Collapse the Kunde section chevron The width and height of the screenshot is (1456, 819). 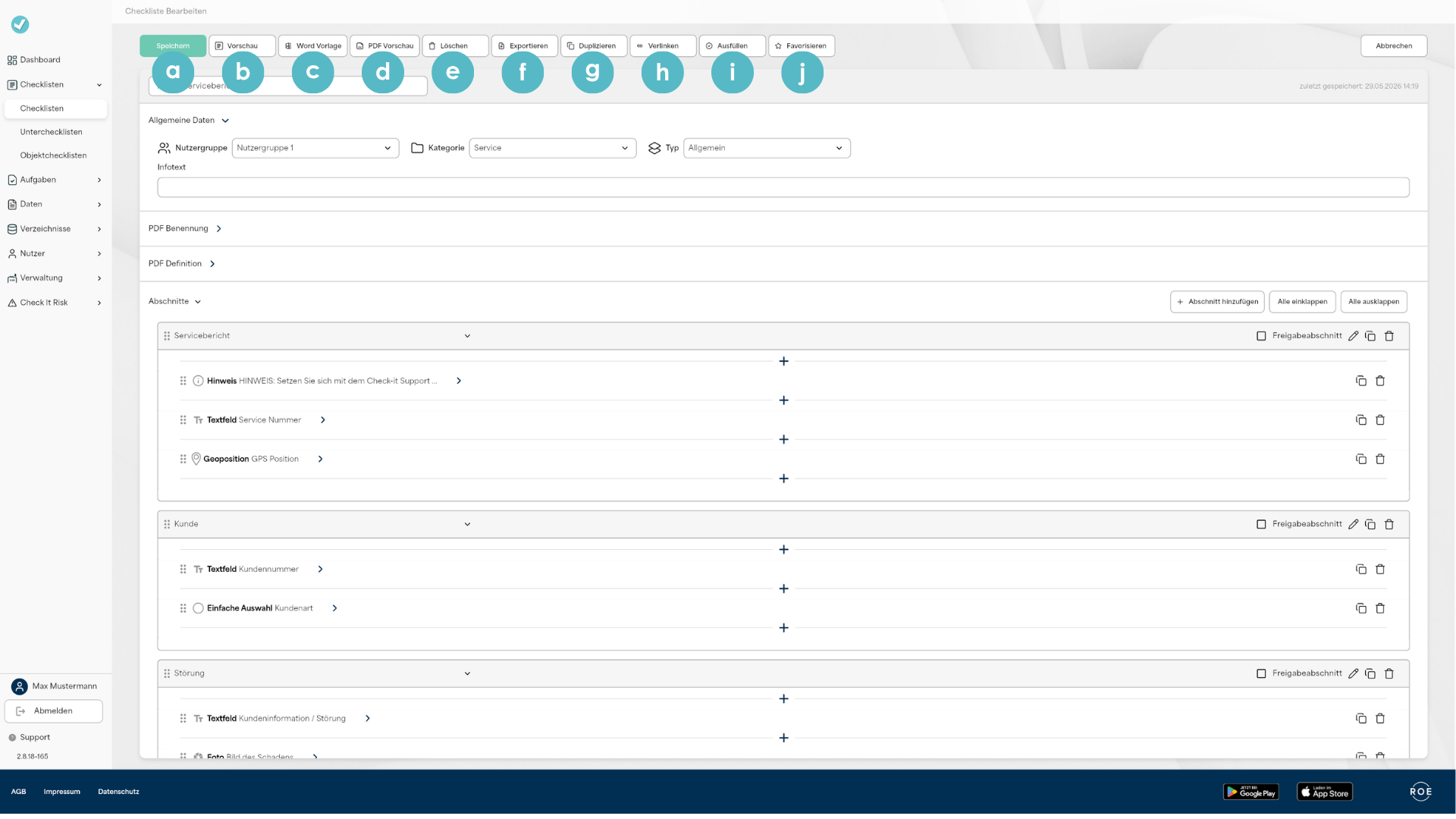pos(467,524)
